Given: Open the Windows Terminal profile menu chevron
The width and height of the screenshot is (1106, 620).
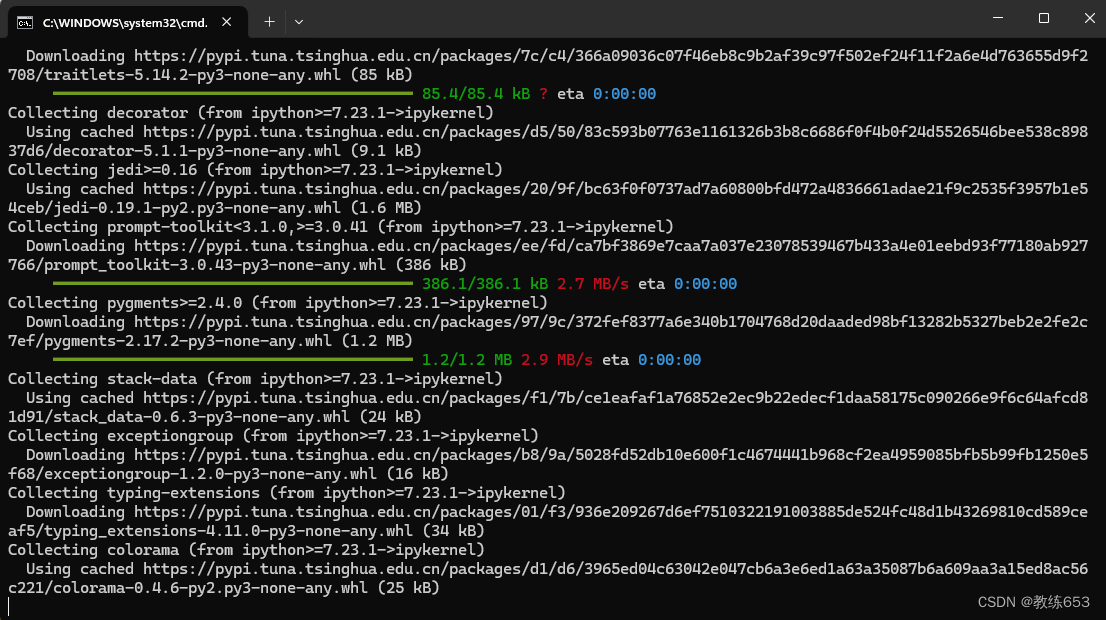Looking at the screenshot, I should [x=299, y=21].
